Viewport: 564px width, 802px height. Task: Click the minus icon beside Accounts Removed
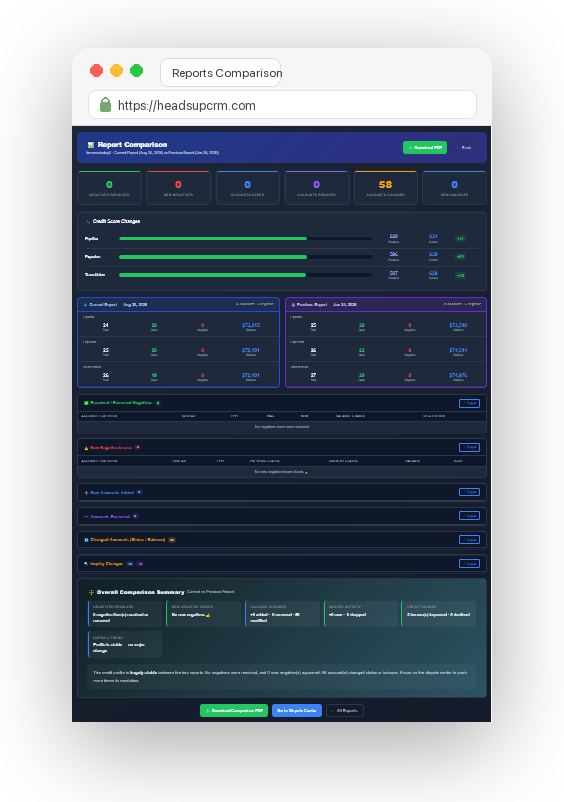pos(86,516)
